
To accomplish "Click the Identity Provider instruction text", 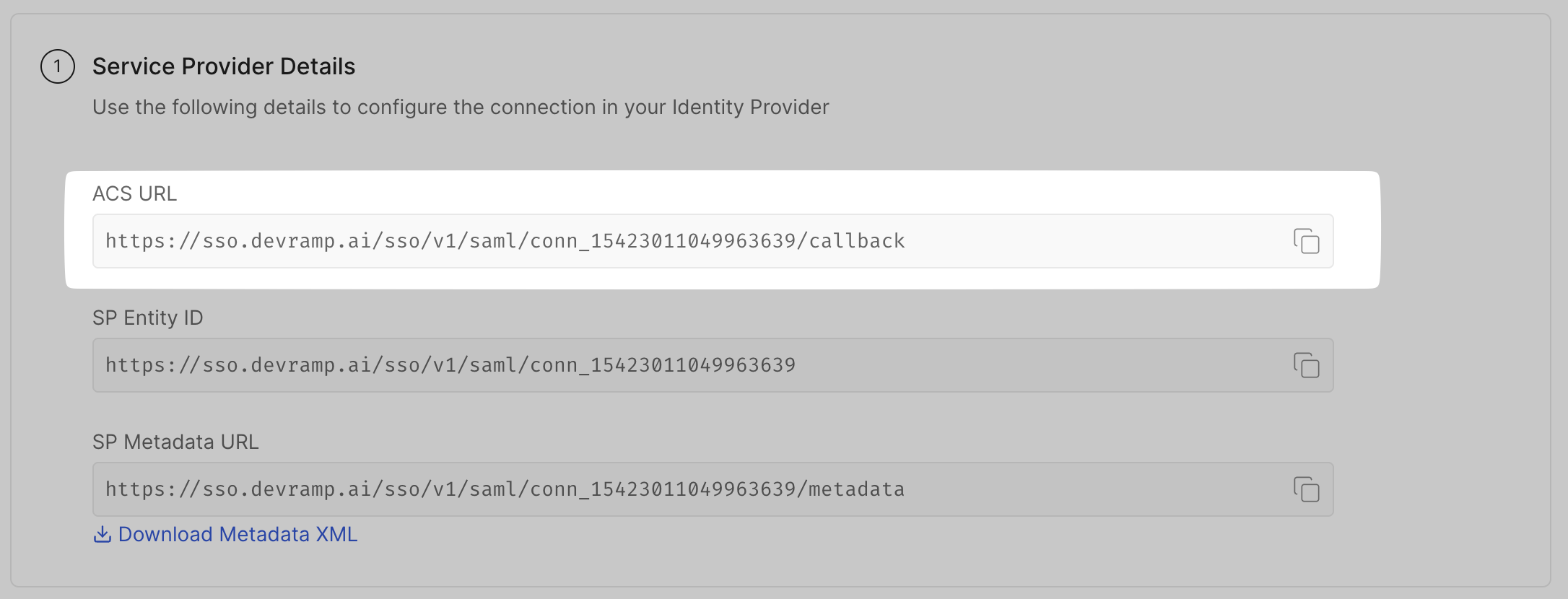I will click(461, 107).
